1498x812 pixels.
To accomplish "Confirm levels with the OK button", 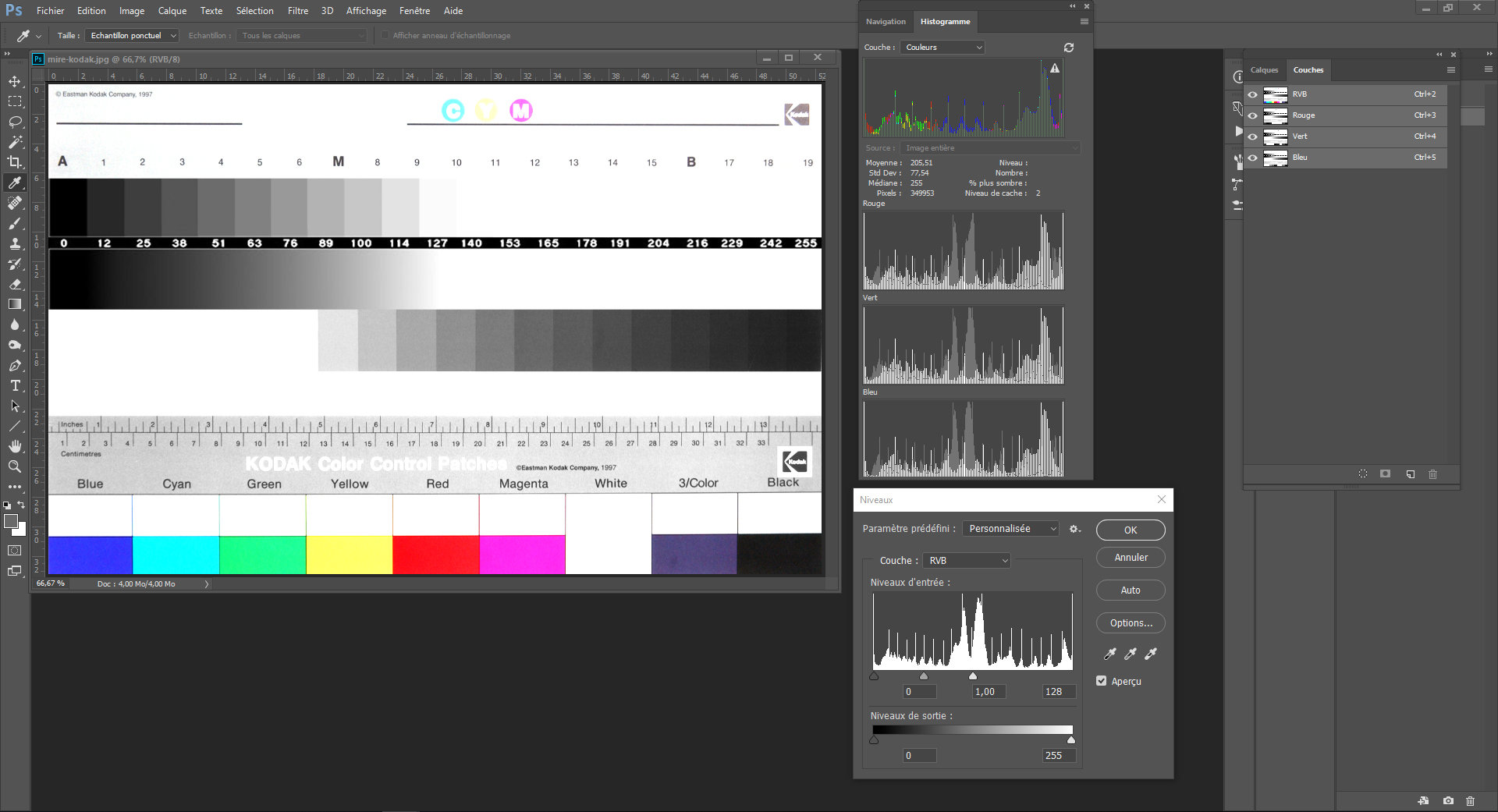I will pyautogui.click(x=1131, y=530).
